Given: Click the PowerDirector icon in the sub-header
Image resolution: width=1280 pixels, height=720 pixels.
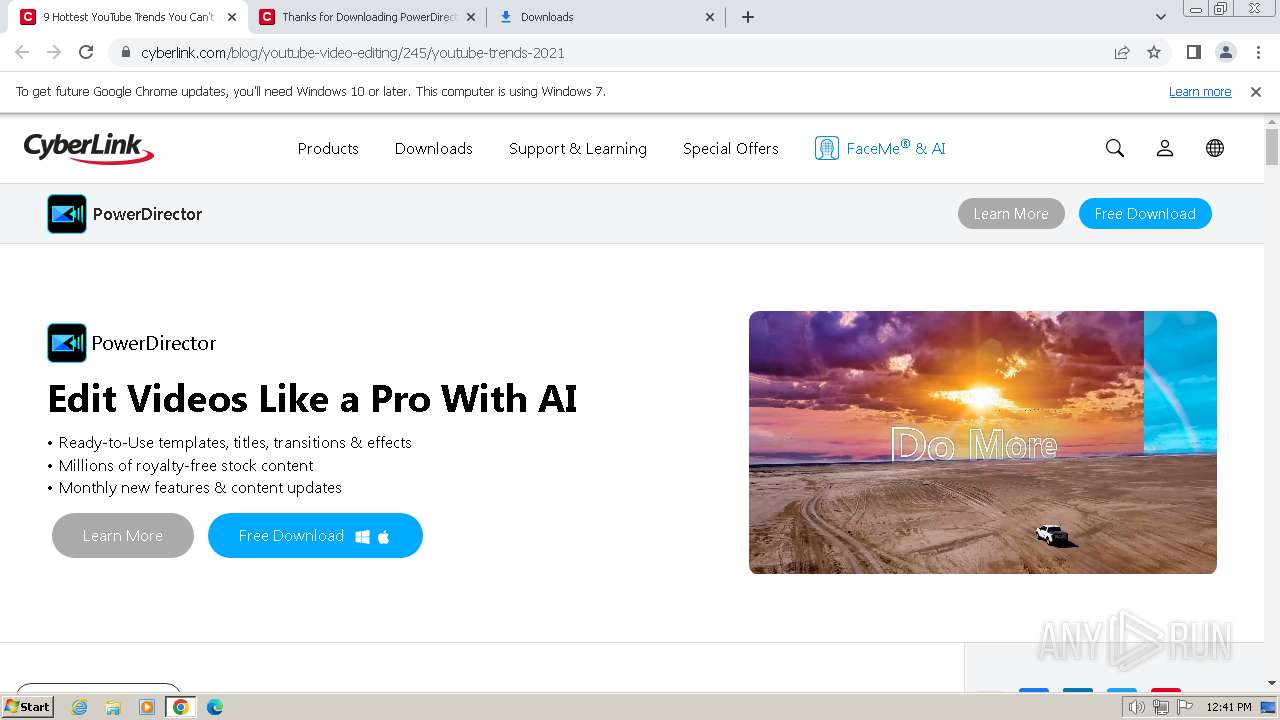Looking at the screenshot, I should click(67, 214).
